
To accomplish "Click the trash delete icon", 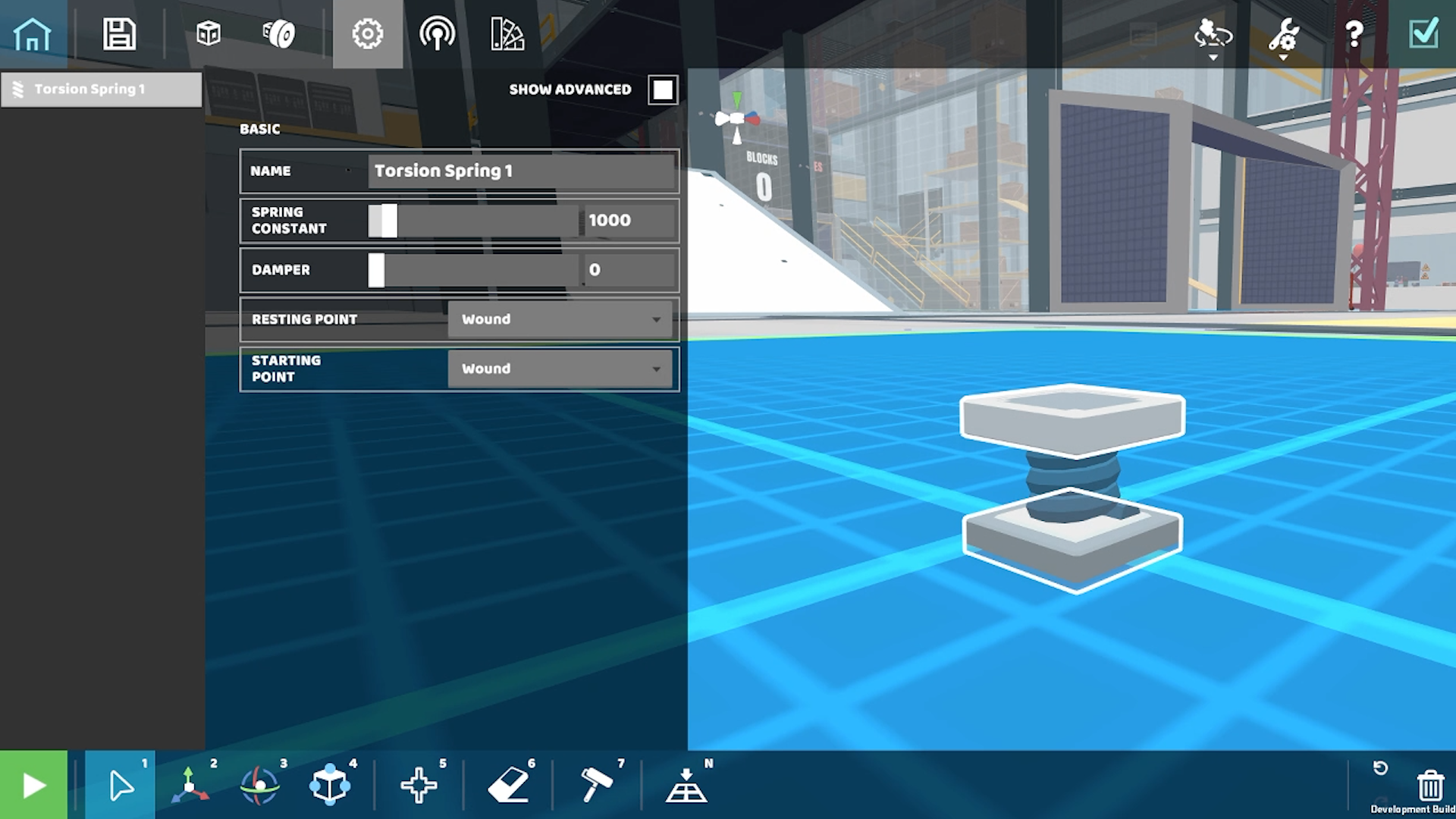I will (x=1430, y=786).
